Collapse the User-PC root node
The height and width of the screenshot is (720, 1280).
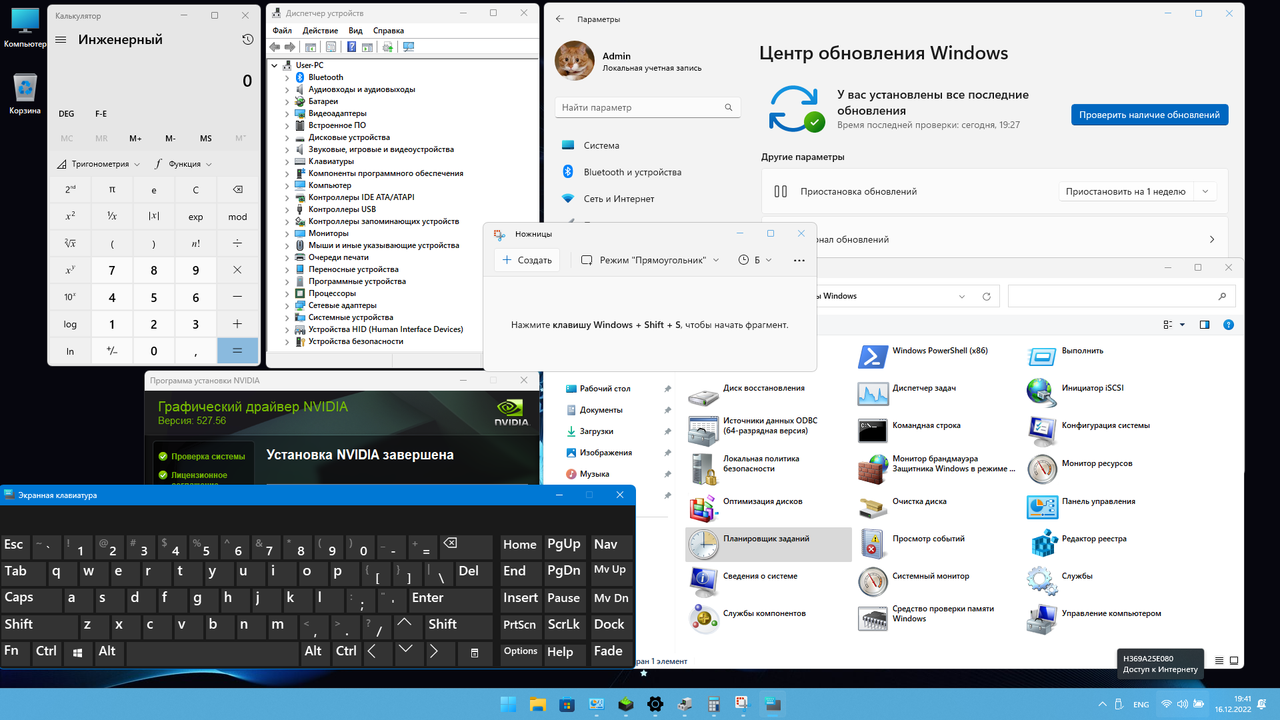pyautogui.click(x=275, y=65)
